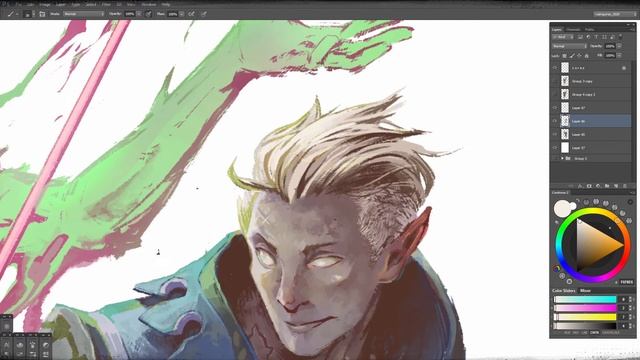Open the workspace switcher dropdown
The image size is (640, 360).
tap(615, 14)
